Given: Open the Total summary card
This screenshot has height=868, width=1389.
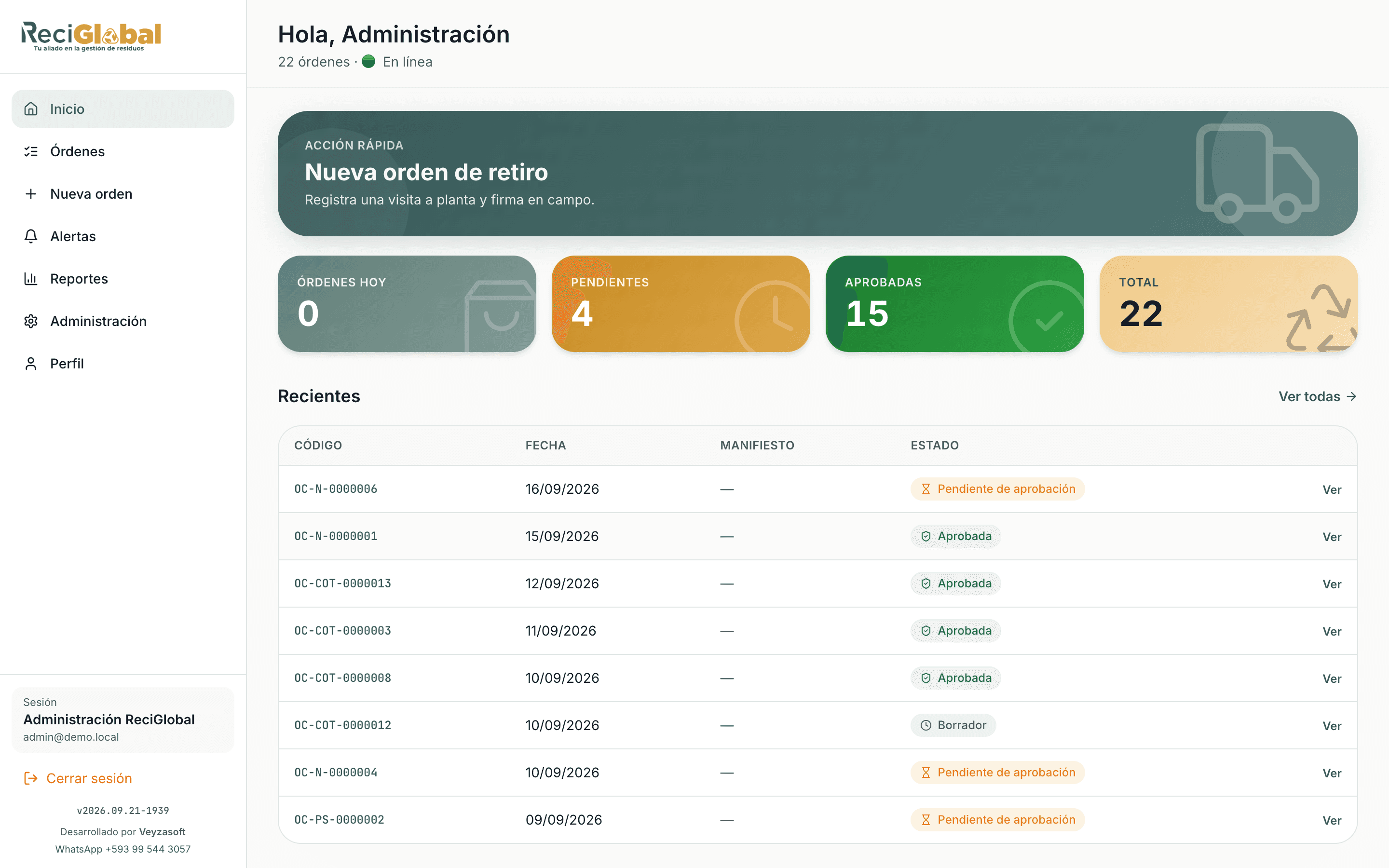Looking at the screenshot, I should [1229, 304].
